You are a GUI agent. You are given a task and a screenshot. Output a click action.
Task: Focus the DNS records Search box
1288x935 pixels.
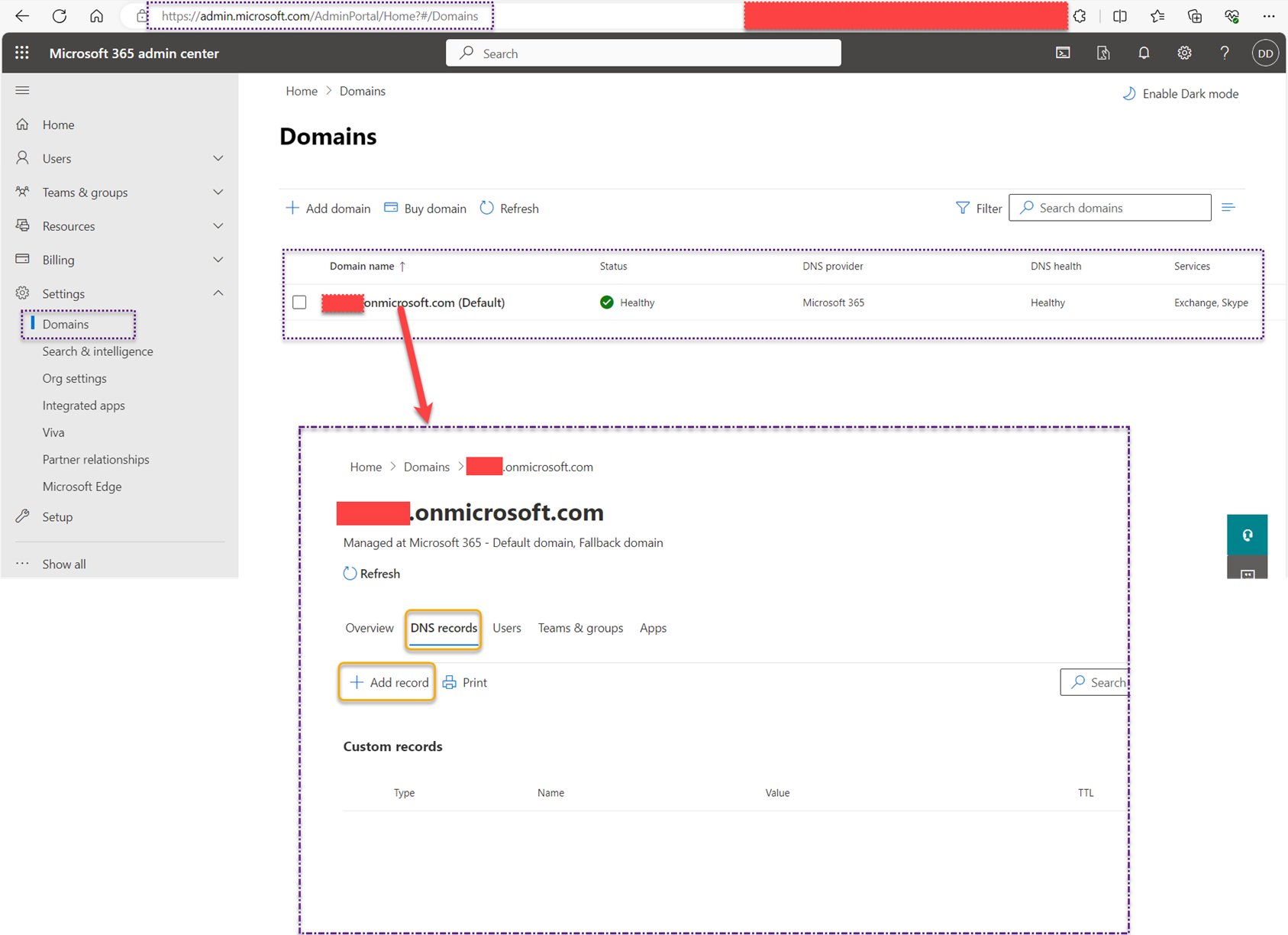coord(1095,682)
